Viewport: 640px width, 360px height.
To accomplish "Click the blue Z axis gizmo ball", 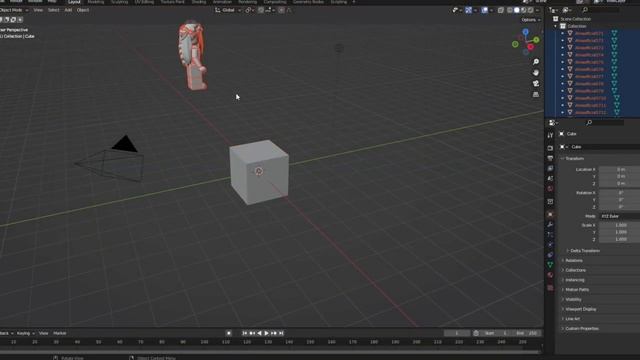I will tap(526, 32).
